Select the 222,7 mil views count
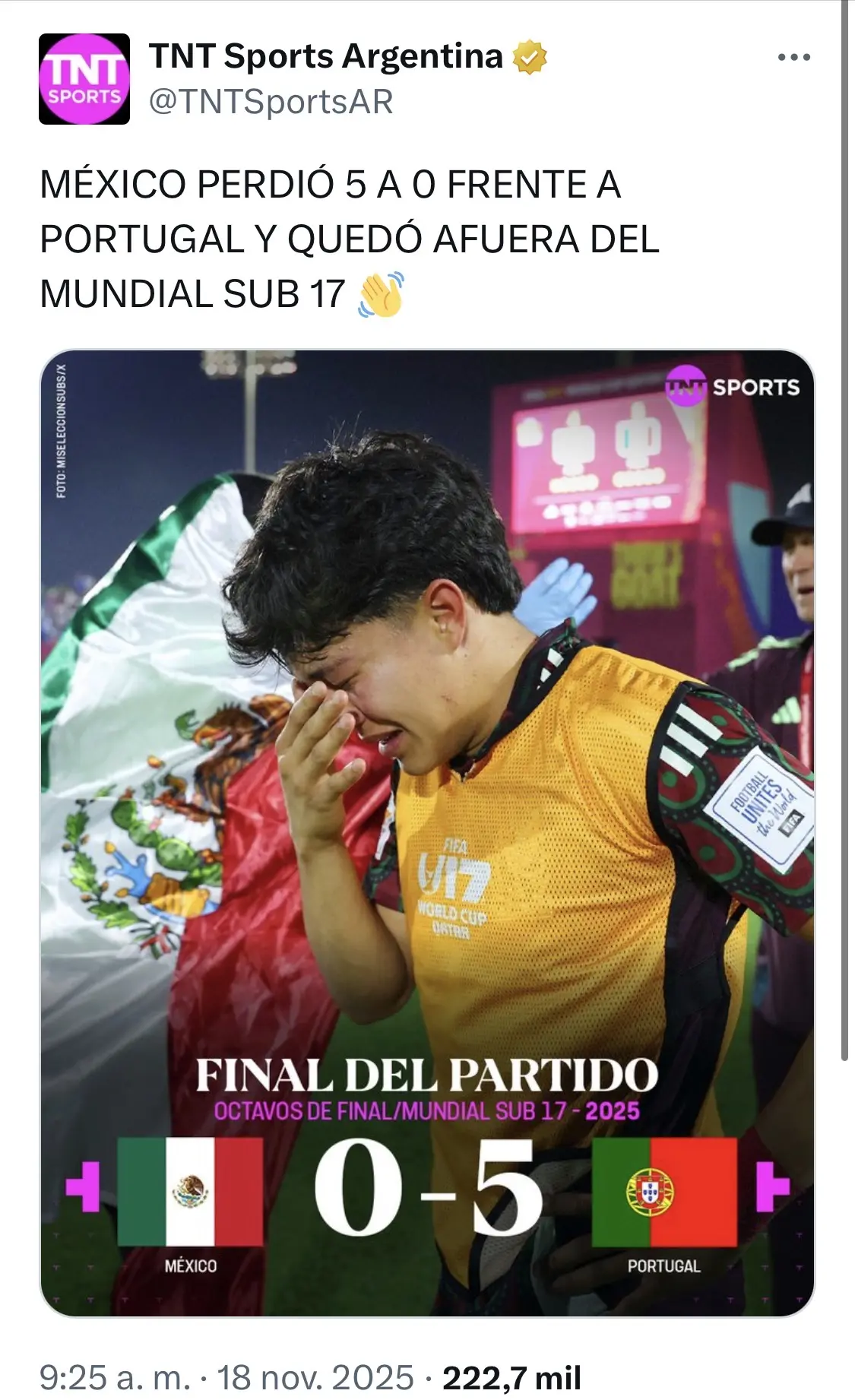 [511, 1377]
